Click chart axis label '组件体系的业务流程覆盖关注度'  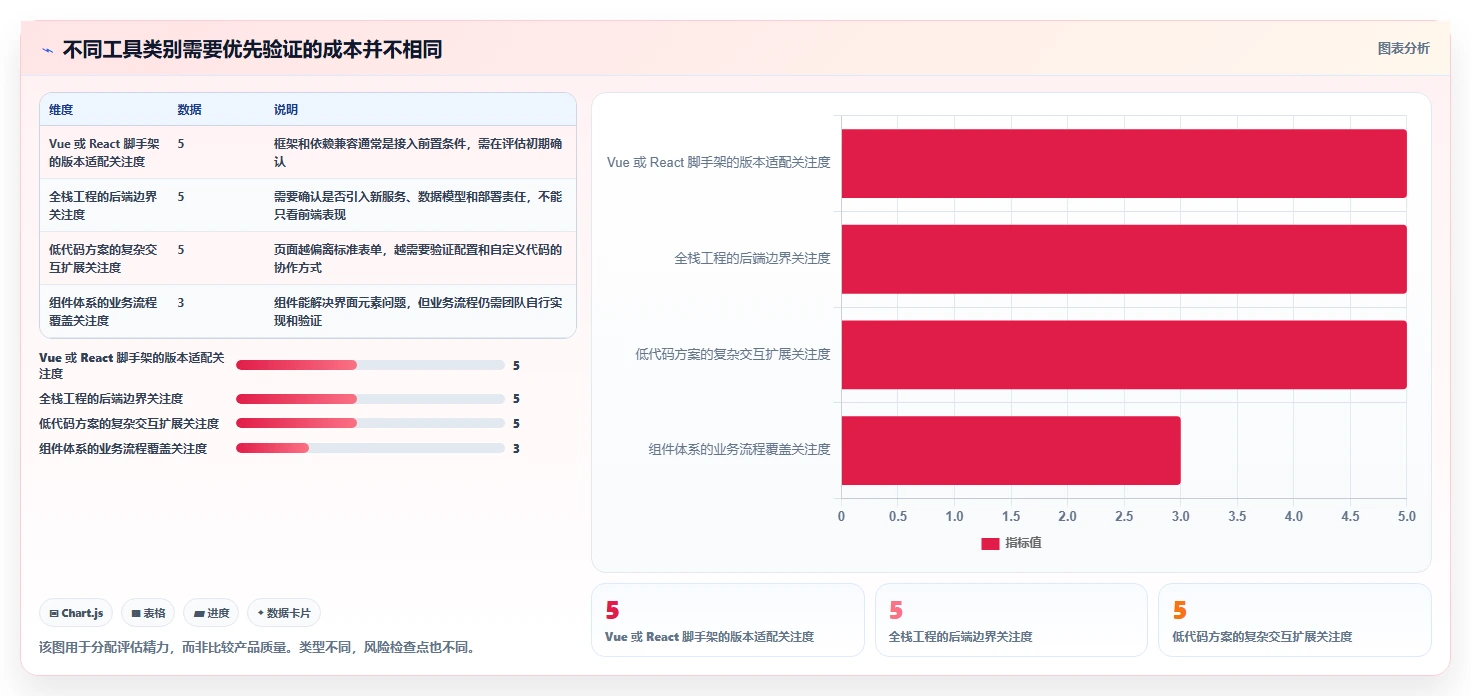(739, 450)
